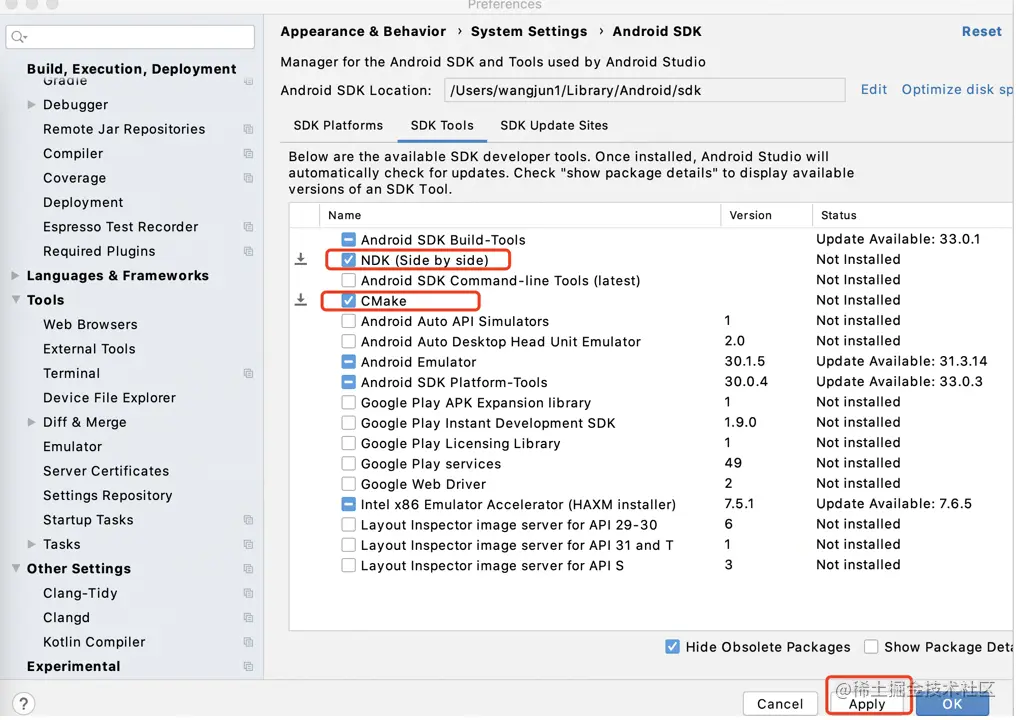Image resolution: width=1016 pixels, height=720 pixels.
Task: Open Web Browsers settings
Action: coord(90,324)
